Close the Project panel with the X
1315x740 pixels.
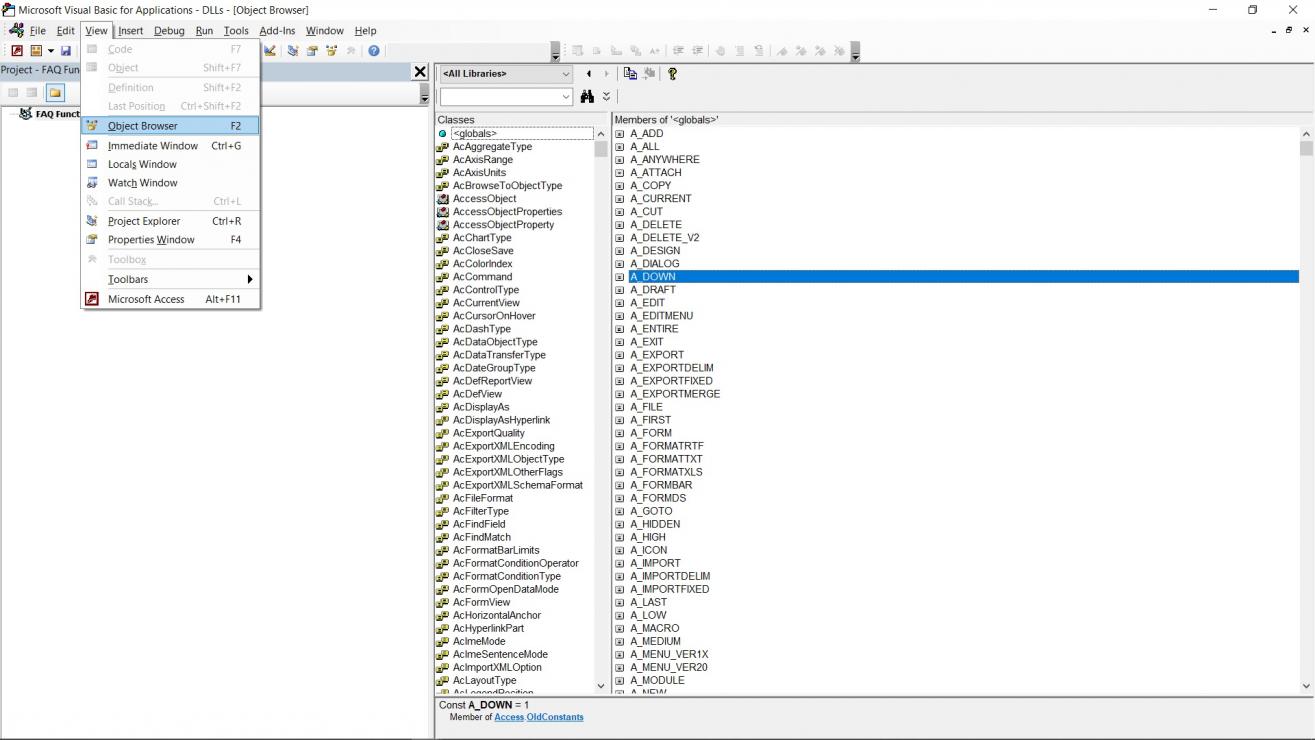coord(420,71)
